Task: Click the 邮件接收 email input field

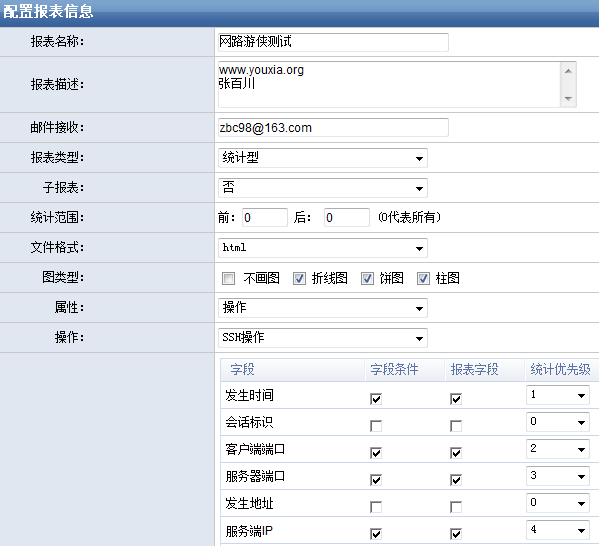Action: click(333, 128)
